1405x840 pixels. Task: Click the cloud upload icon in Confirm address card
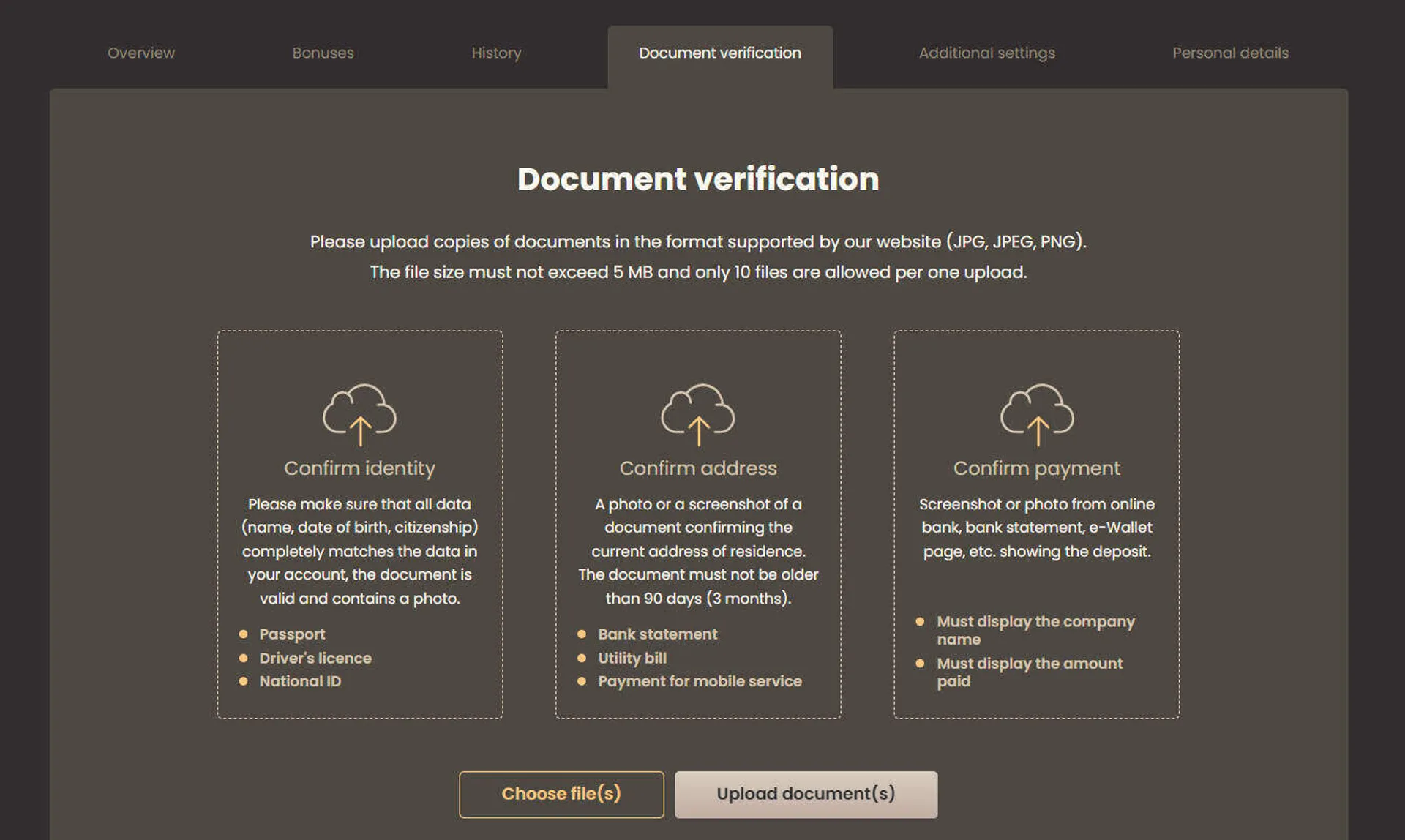698,416
